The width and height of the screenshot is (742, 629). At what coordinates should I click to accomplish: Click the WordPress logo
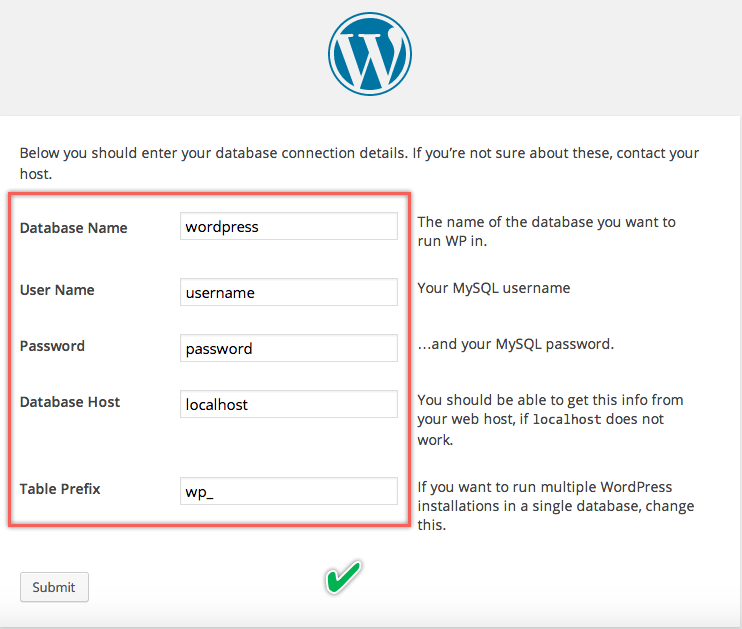coord(370,54)
